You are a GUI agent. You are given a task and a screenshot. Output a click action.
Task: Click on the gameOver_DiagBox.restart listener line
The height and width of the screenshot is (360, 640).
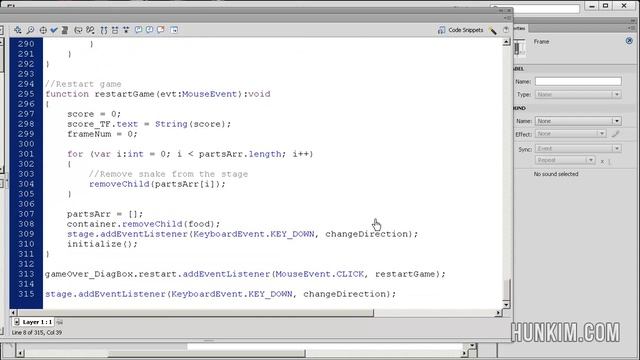point(245,274)
